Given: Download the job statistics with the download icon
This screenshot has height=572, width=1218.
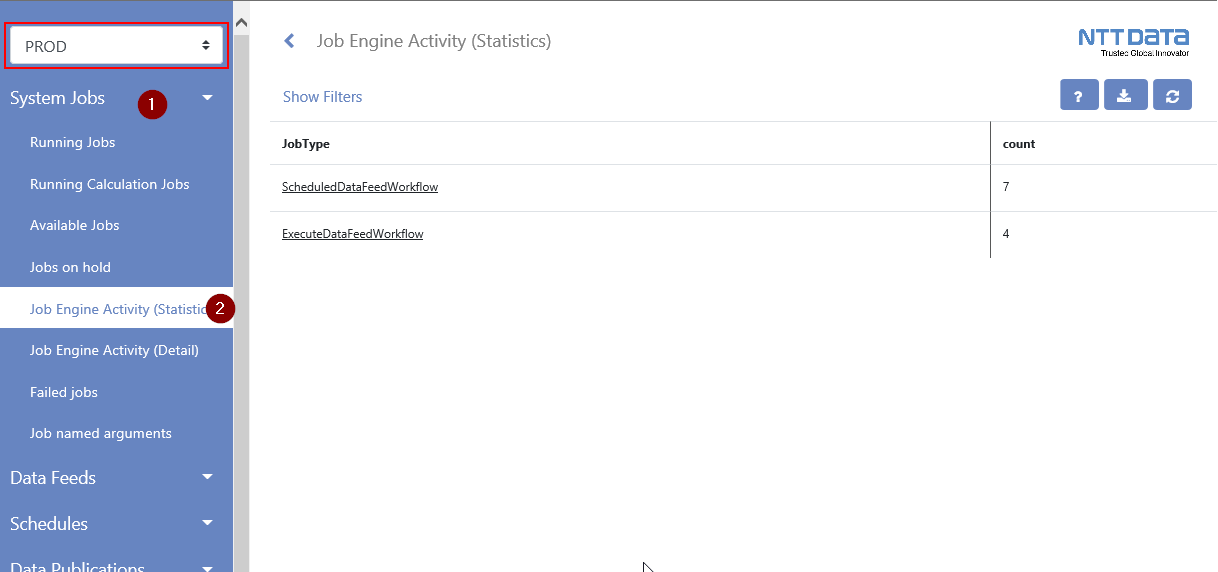Looking at the screenshot, I should 1125,96.
